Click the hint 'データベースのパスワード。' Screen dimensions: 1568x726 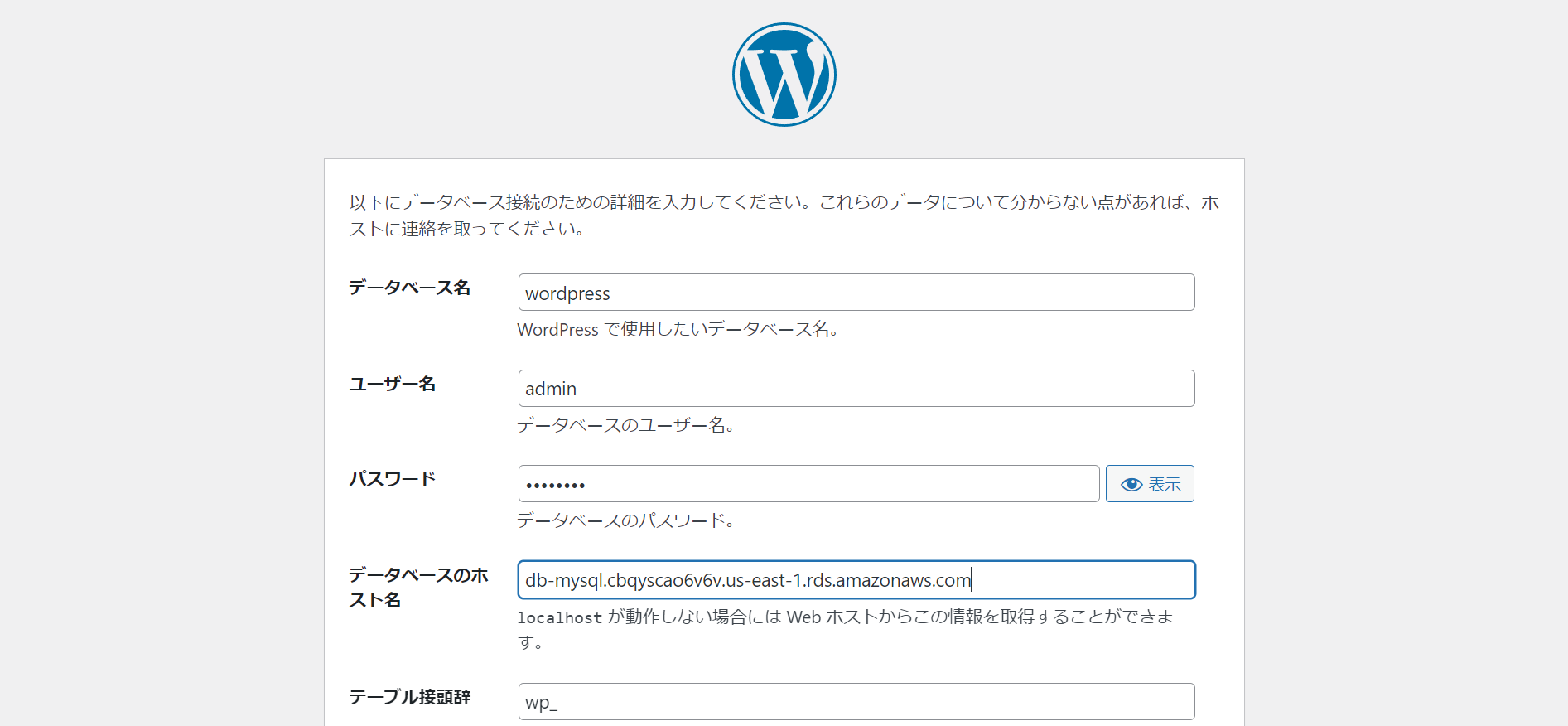(625, 520)
